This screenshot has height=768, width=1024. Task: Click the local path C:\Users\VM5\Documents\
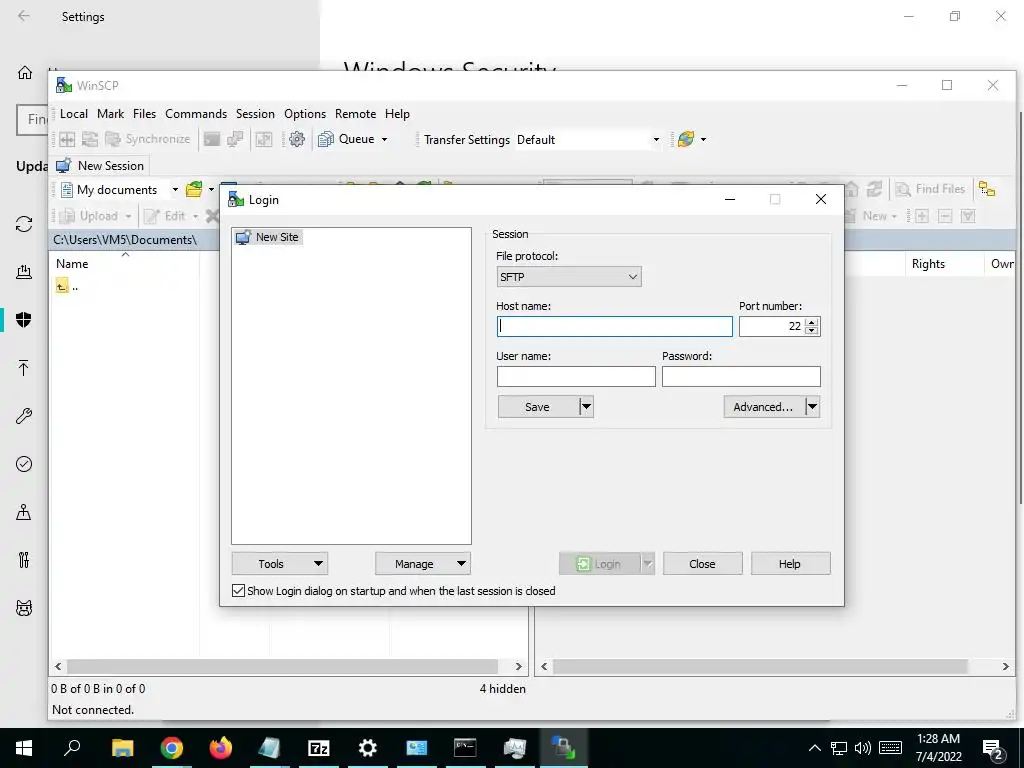(125, 240)
